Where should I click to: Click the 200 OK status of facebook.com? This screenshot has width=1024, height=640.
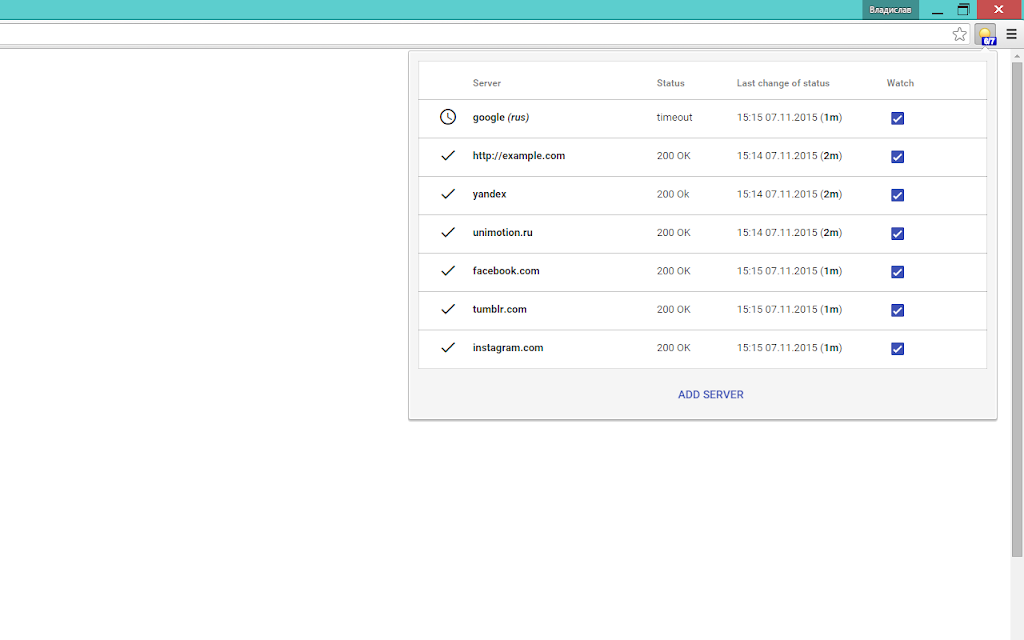coord(673,271)
